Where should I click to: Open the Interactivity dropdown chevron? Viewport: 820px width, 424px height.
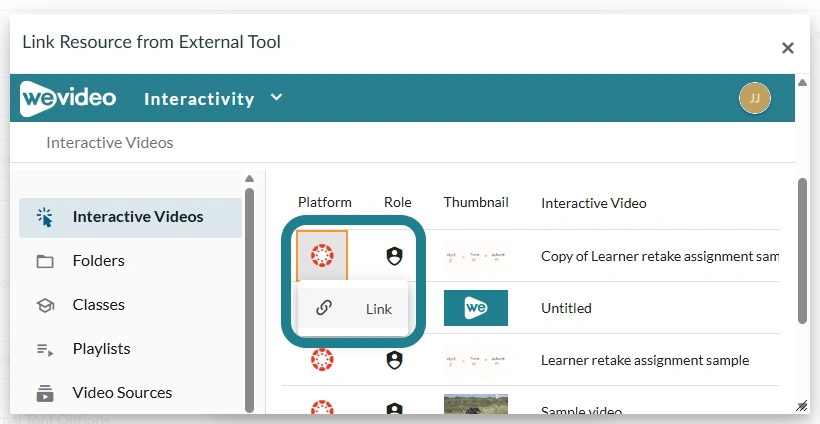point(277,97)
